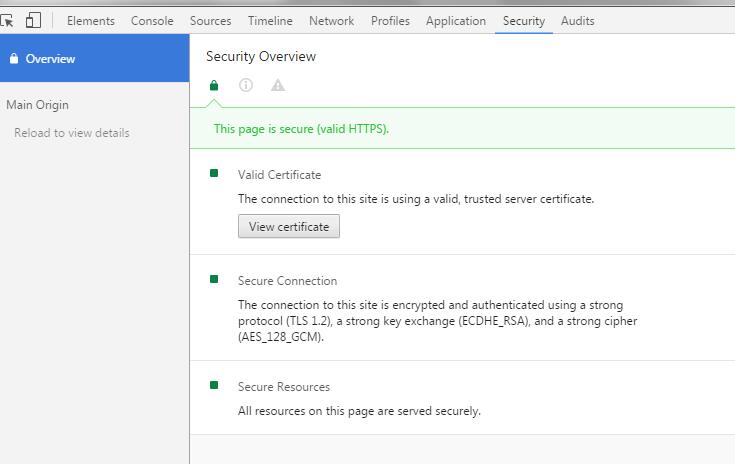Open the Sources tab
The width and height of the screenshot is (735, 464).
[210, 21]
